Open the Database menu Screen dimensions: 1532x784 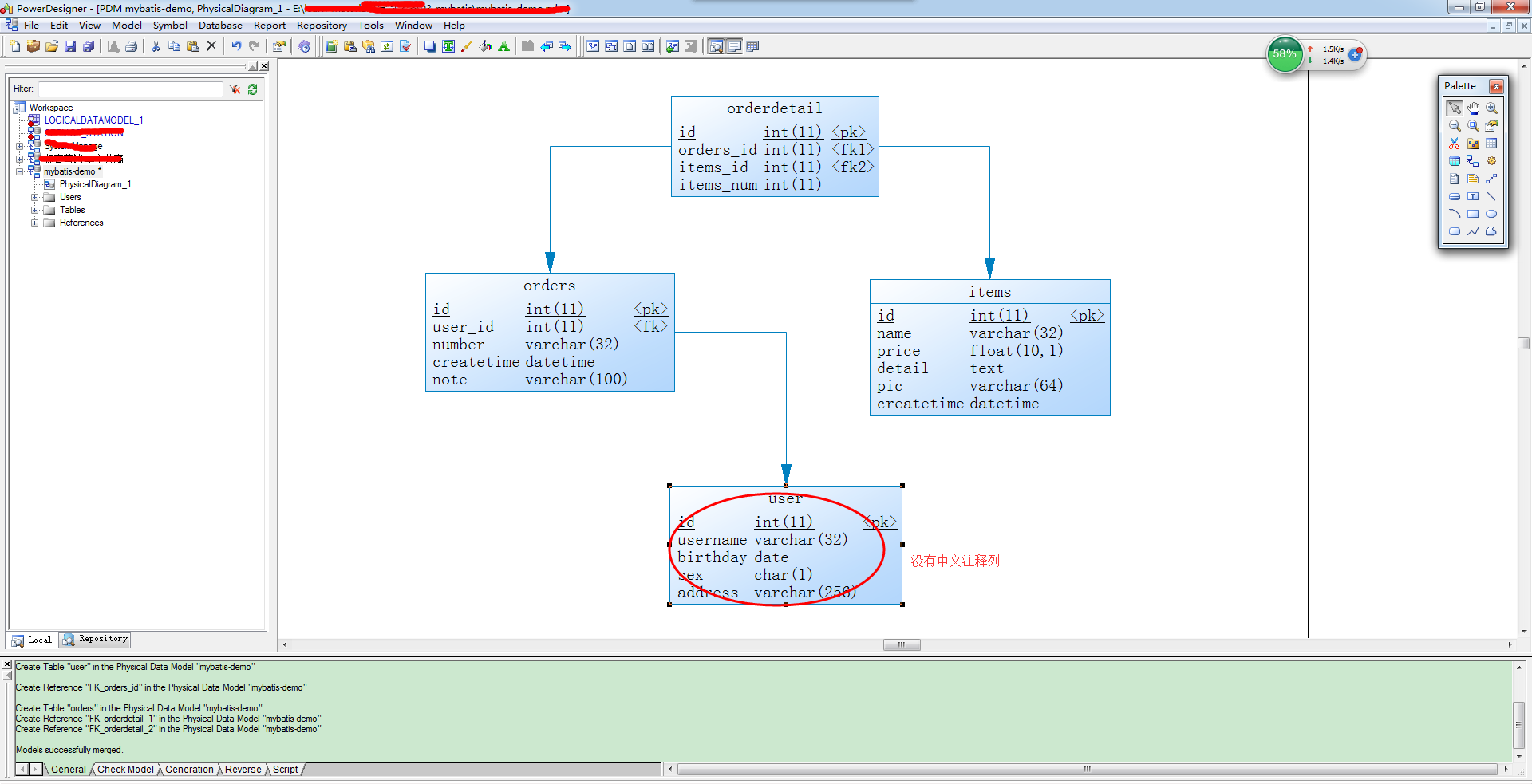220,26
